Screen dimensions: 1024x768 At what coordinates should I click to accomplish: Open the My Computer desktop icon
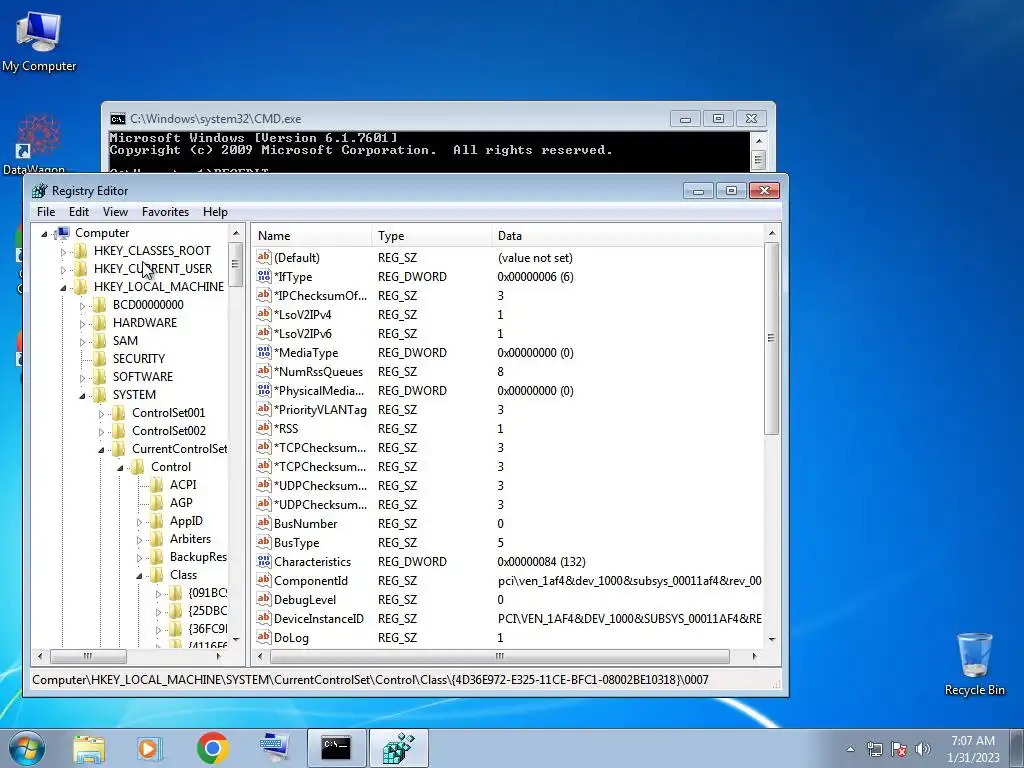[x=39, y=40]
